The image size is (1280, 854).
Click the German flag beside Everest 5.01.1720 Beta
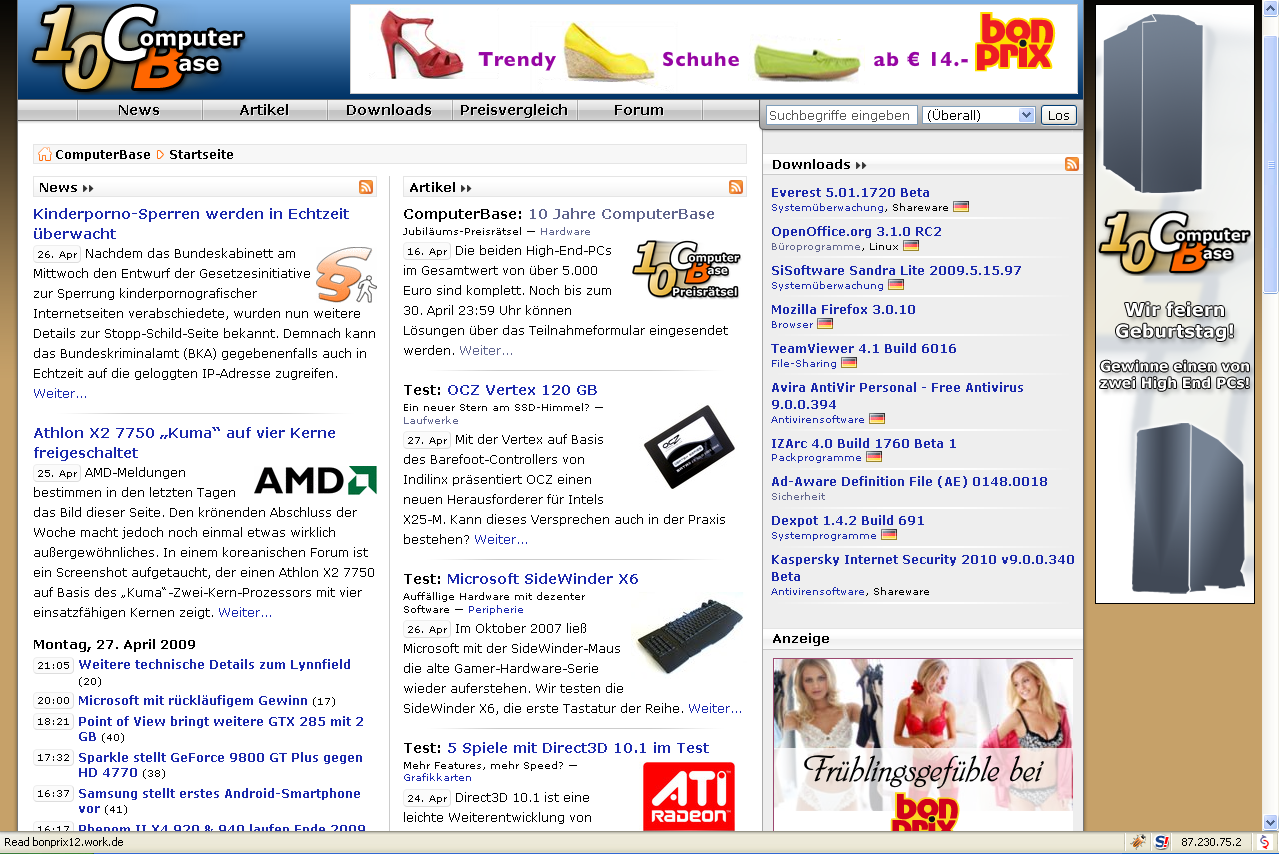(x=961, y=207)
